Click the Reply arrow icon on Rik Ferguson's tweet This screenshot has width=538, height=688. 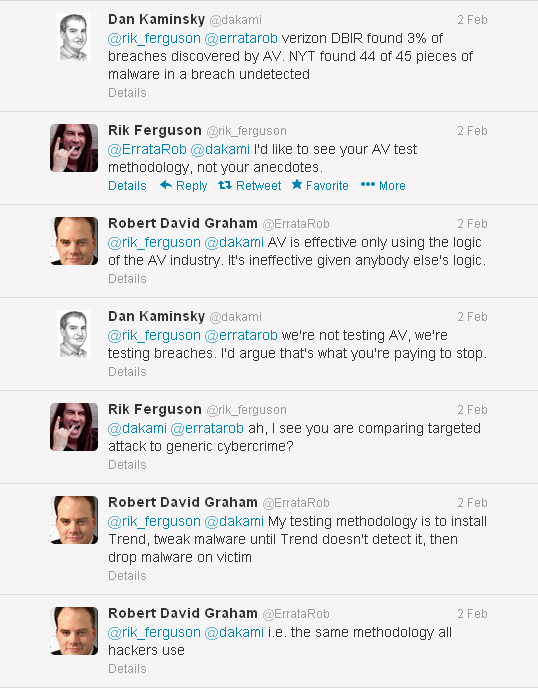165,185
